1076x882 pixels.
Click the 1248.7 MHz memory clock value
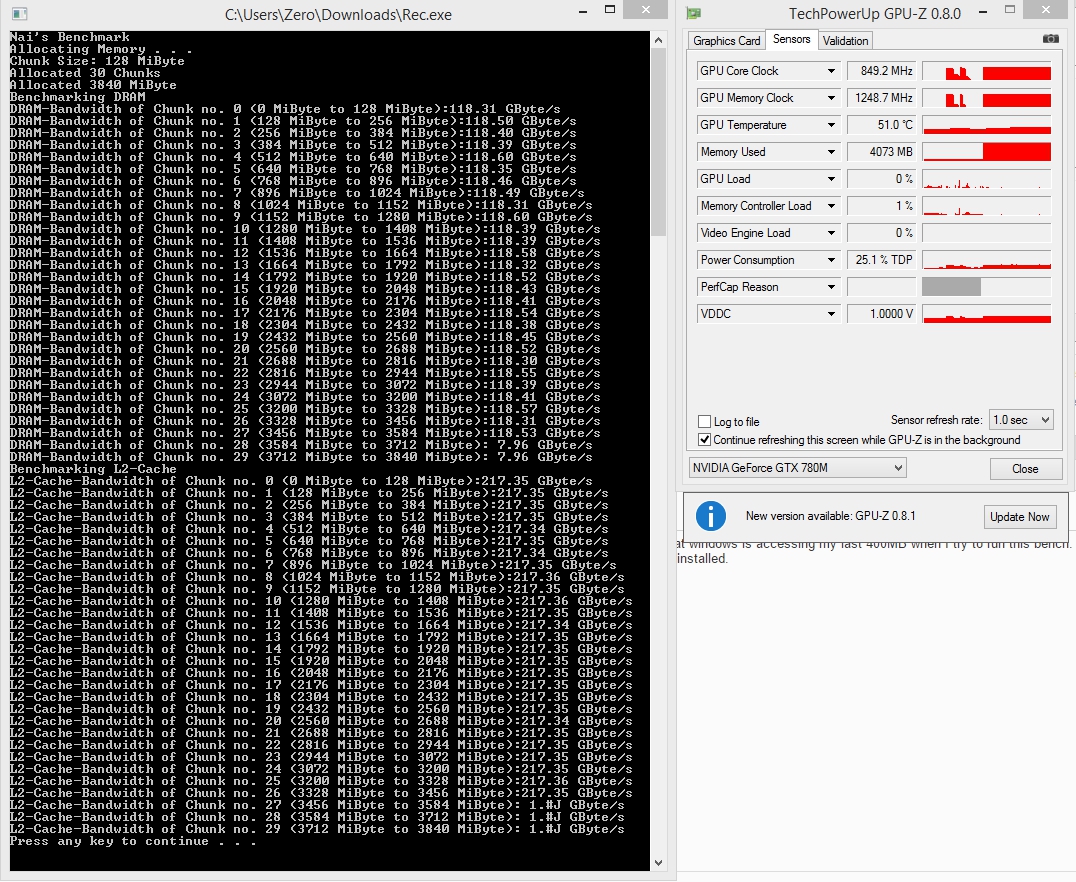[x=882, y=98]
